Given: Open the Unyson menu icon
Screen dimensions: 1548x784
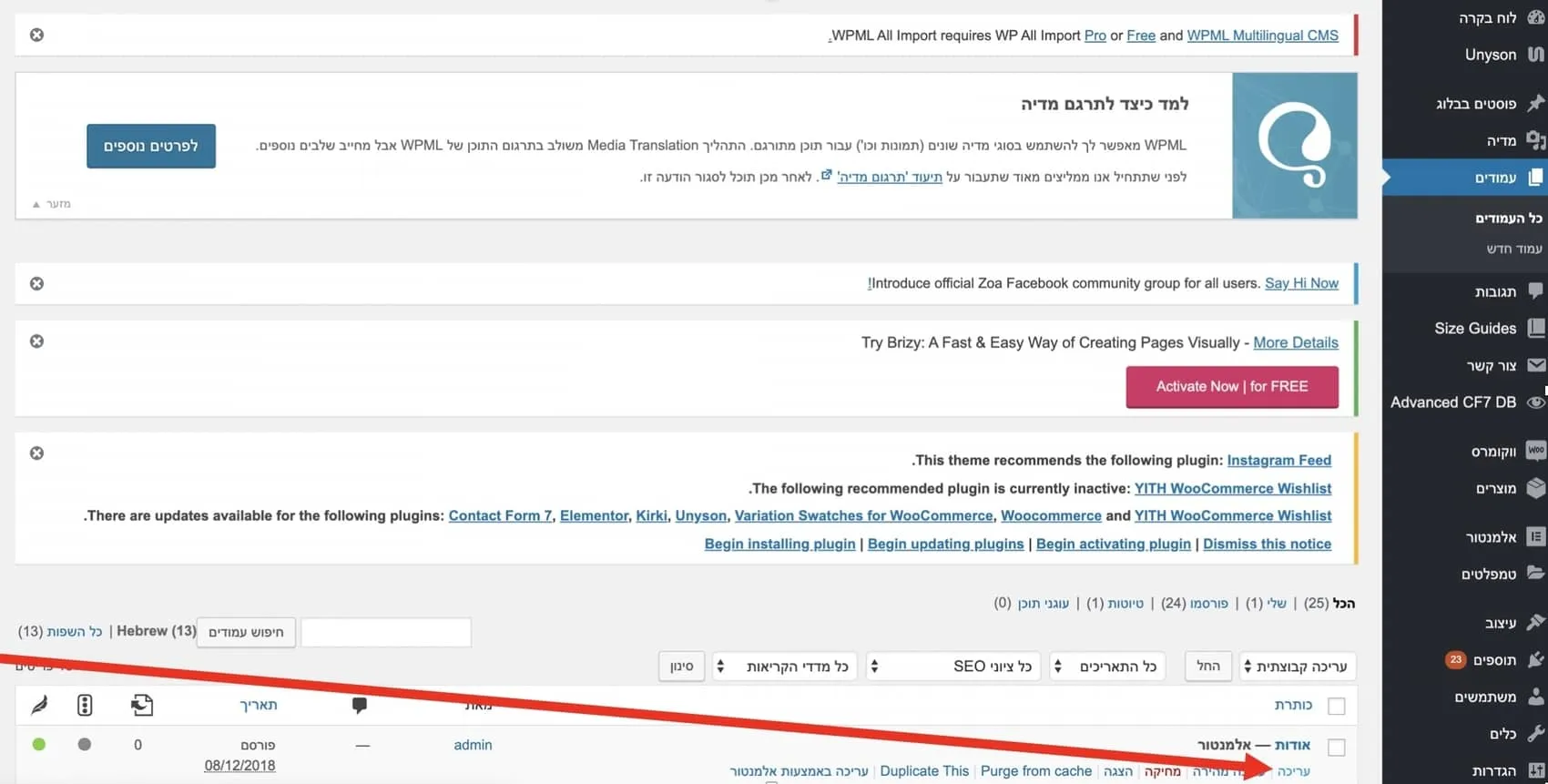Looking at the screenshot, I should 1535,54.
